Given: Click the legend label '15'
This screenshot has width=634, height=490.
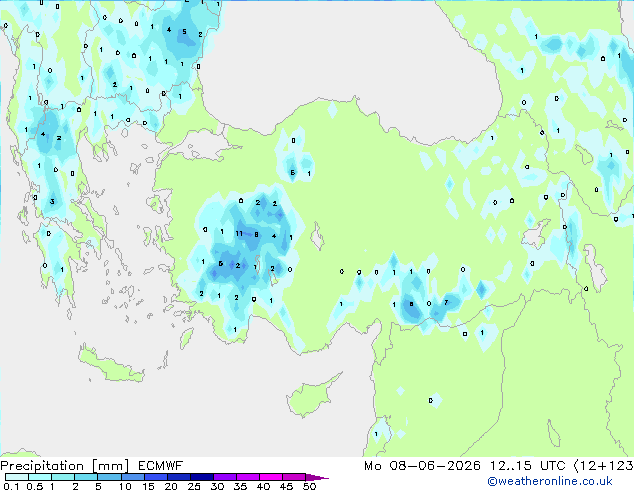Looking at the screenshot, I should pos(148,486).
